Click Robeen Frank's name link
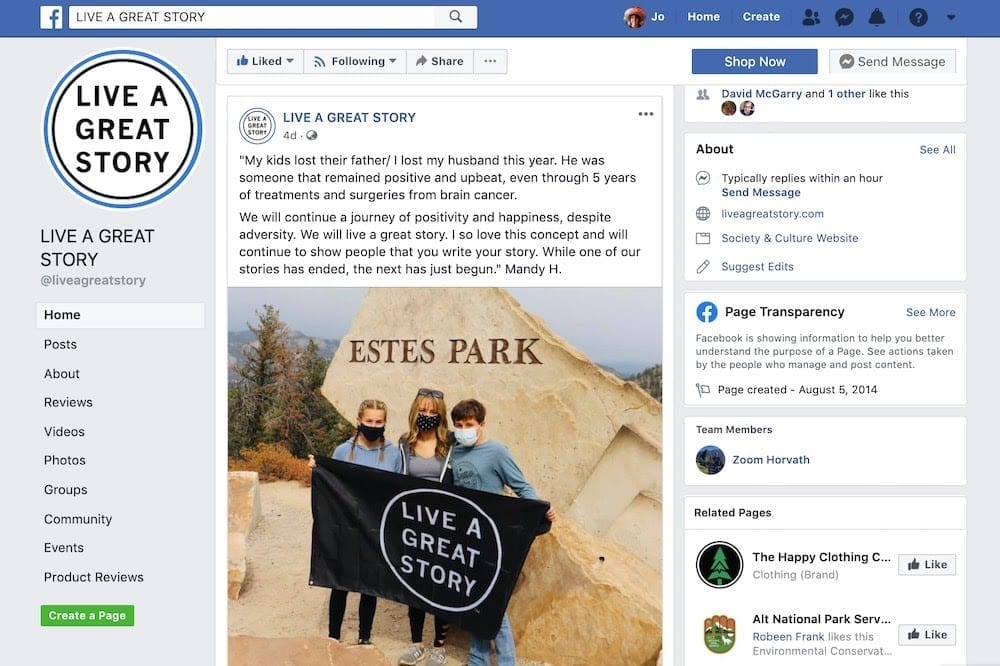Image resolution: width=1000 pixels, height=666 pixels. coord(788,637)
